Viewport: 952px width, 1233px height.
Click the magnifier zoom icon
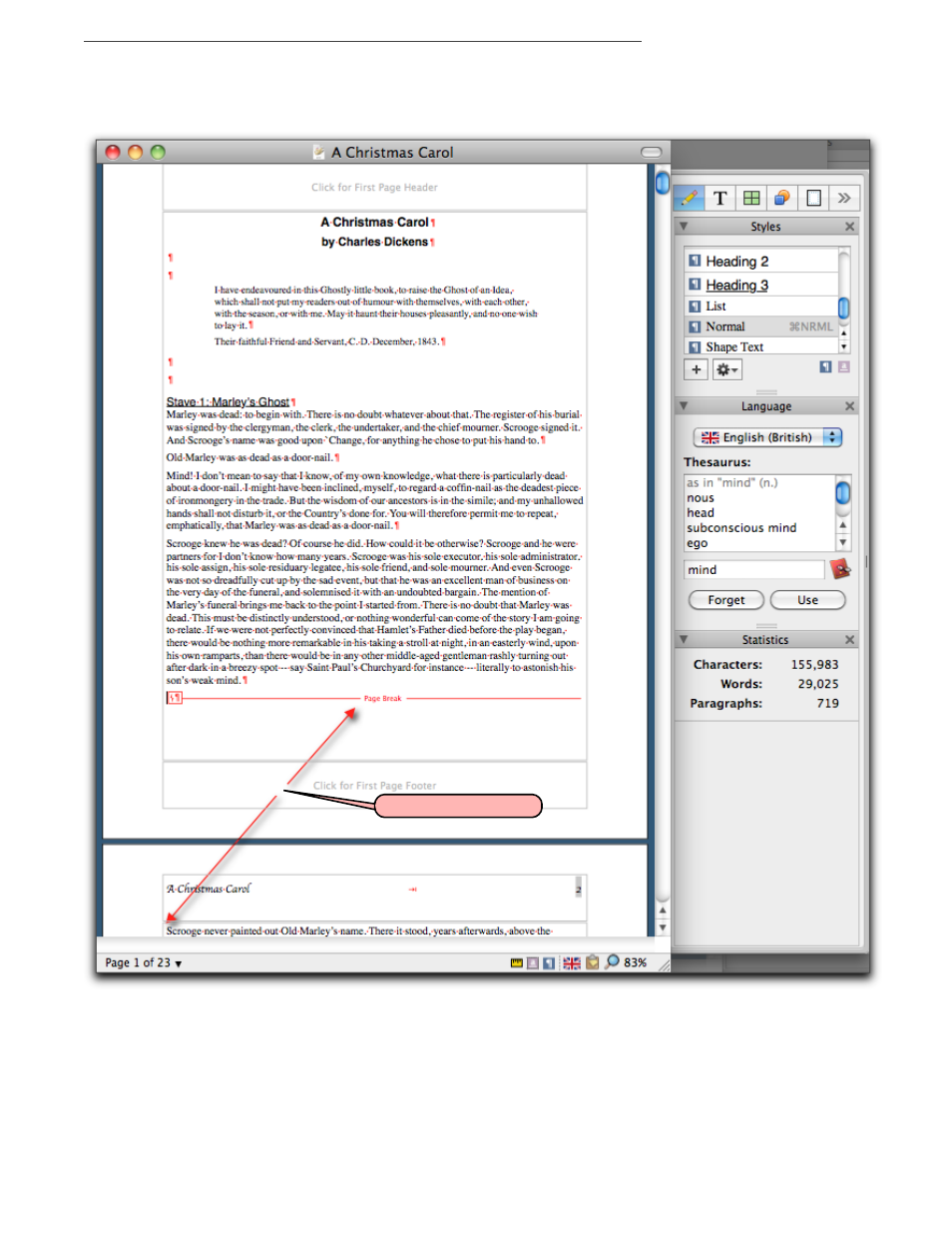point(613,962)
